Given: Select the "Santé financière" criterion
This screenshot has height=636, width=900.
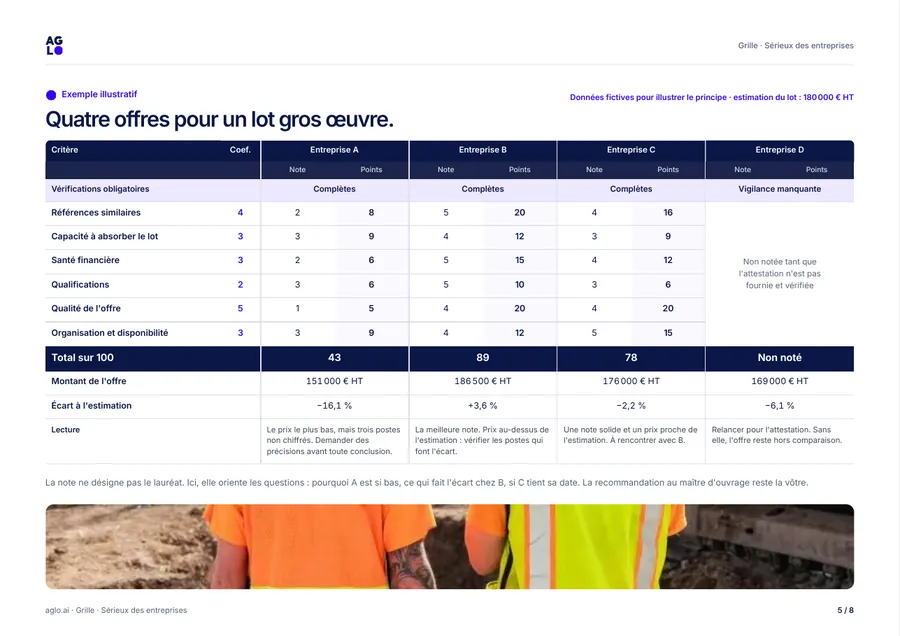Looking at the screenshot, I should point(86,260).
